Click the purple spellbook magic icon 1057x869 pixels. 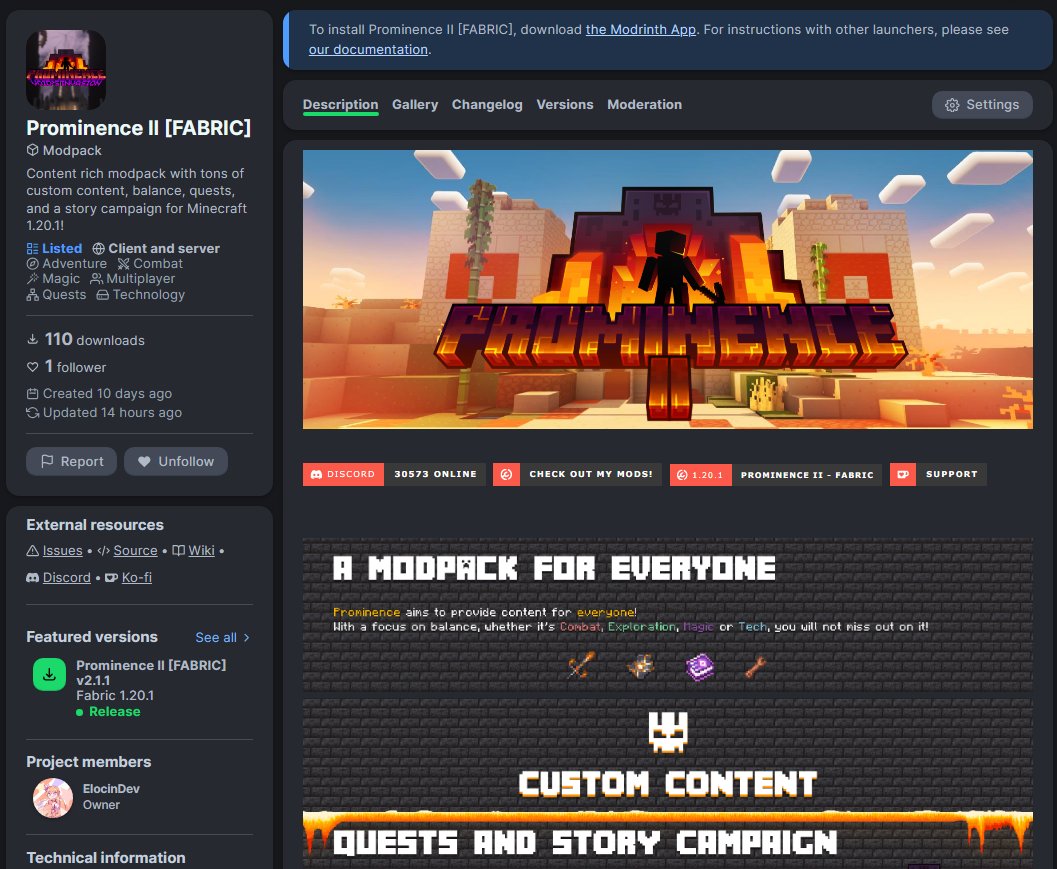(x=700, y=667)
